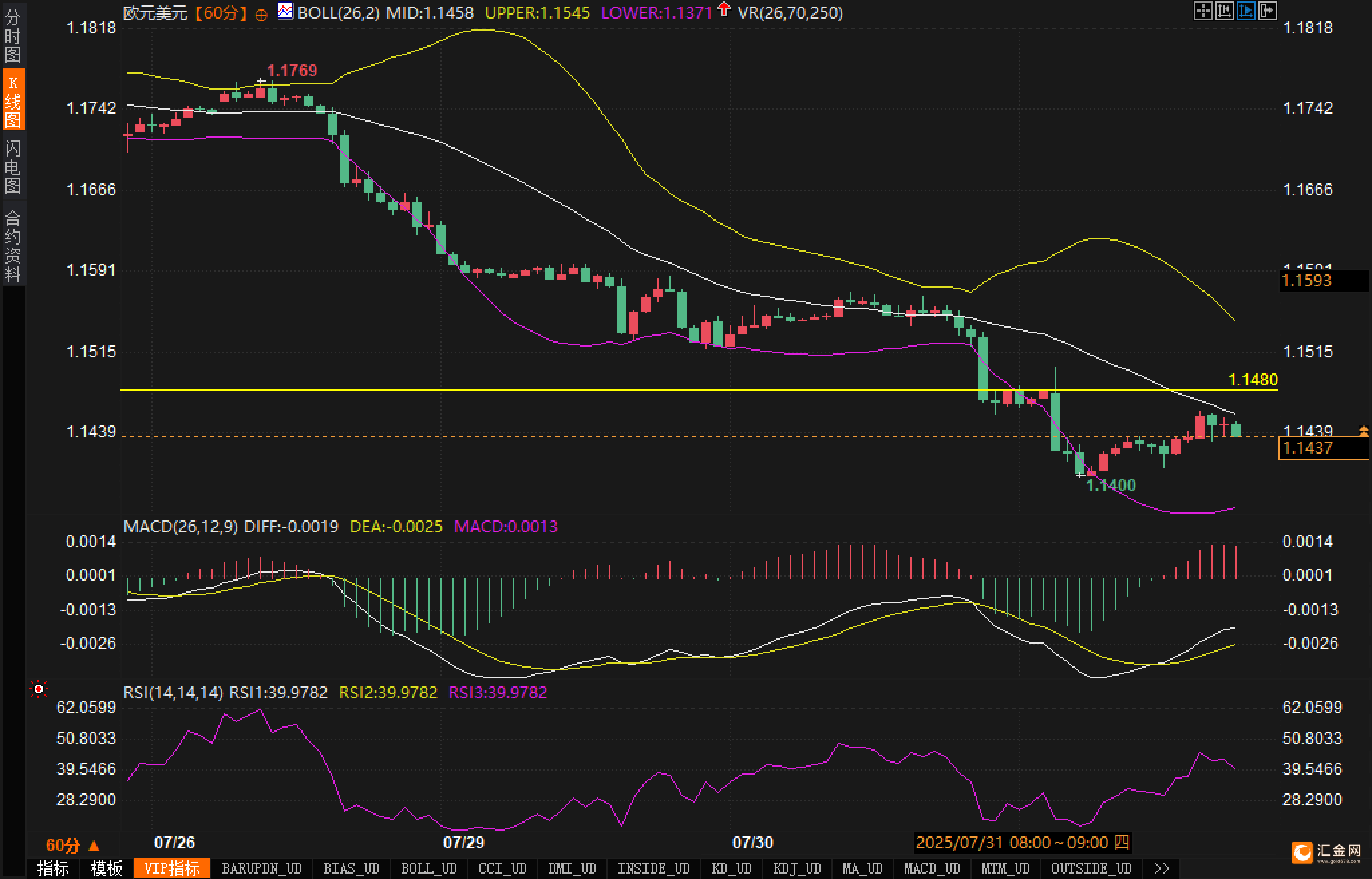The image size is (1372, 879).
Task: Click the second chart axis layout icon
Action: (x=1224, y=11)
